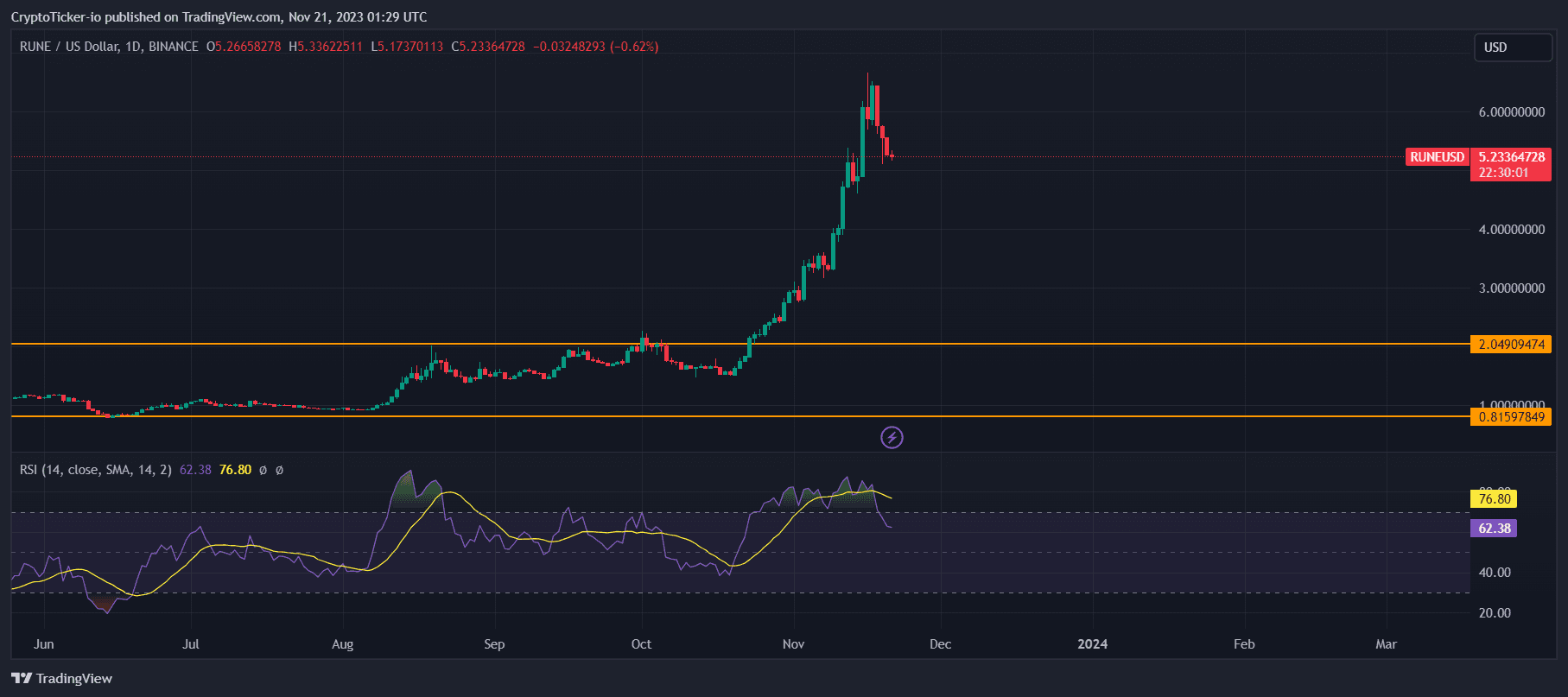Click the CryptoTicker-io published header text
Viewport: 1568px width, 697px height.
[x=219, y=17]
